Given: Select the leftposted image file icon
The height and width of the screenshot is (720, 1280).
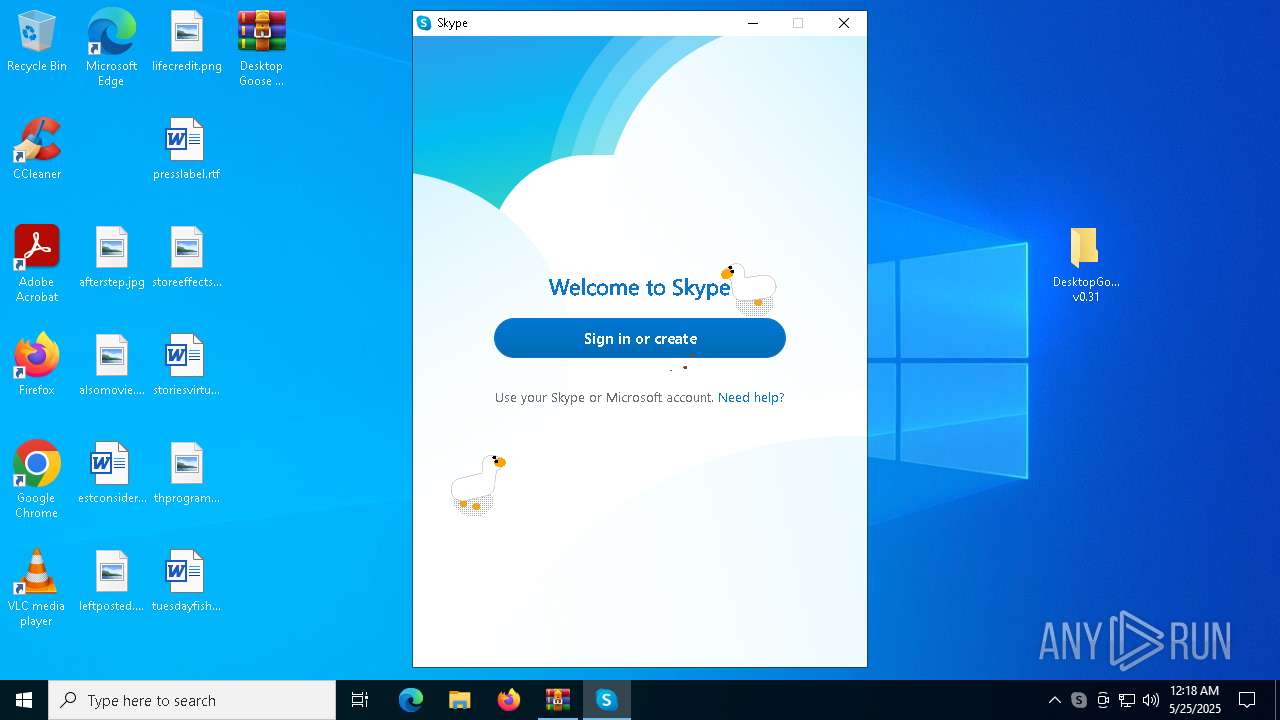Looking at the screenshot, I should coord(111,582).
